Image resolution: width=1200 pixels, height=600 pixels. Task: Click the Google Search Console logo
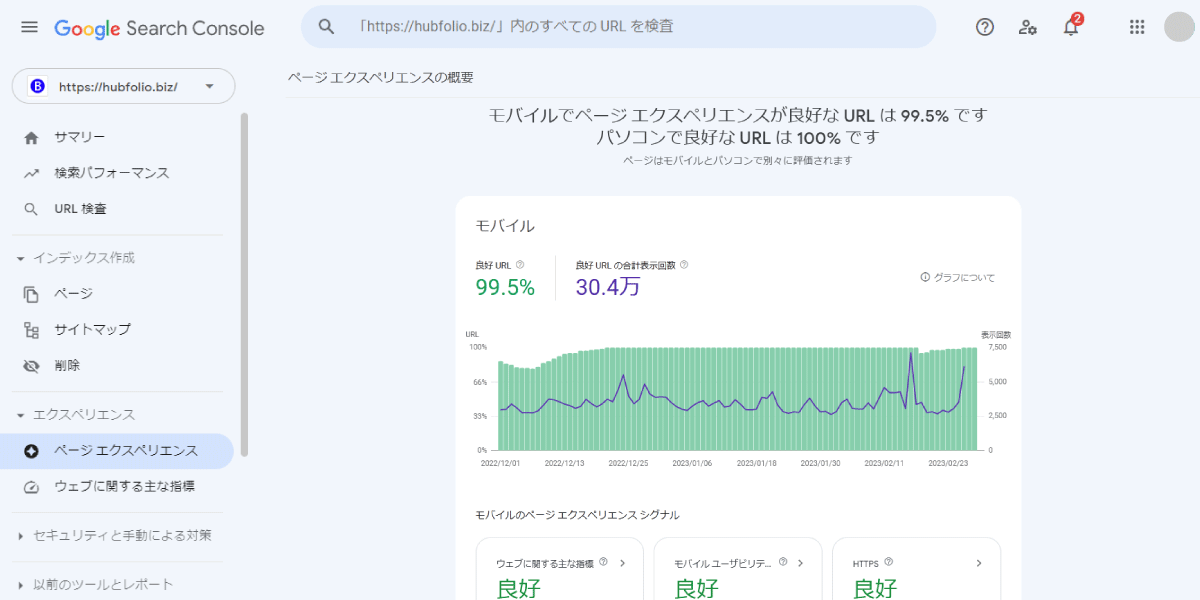[159, 28]
